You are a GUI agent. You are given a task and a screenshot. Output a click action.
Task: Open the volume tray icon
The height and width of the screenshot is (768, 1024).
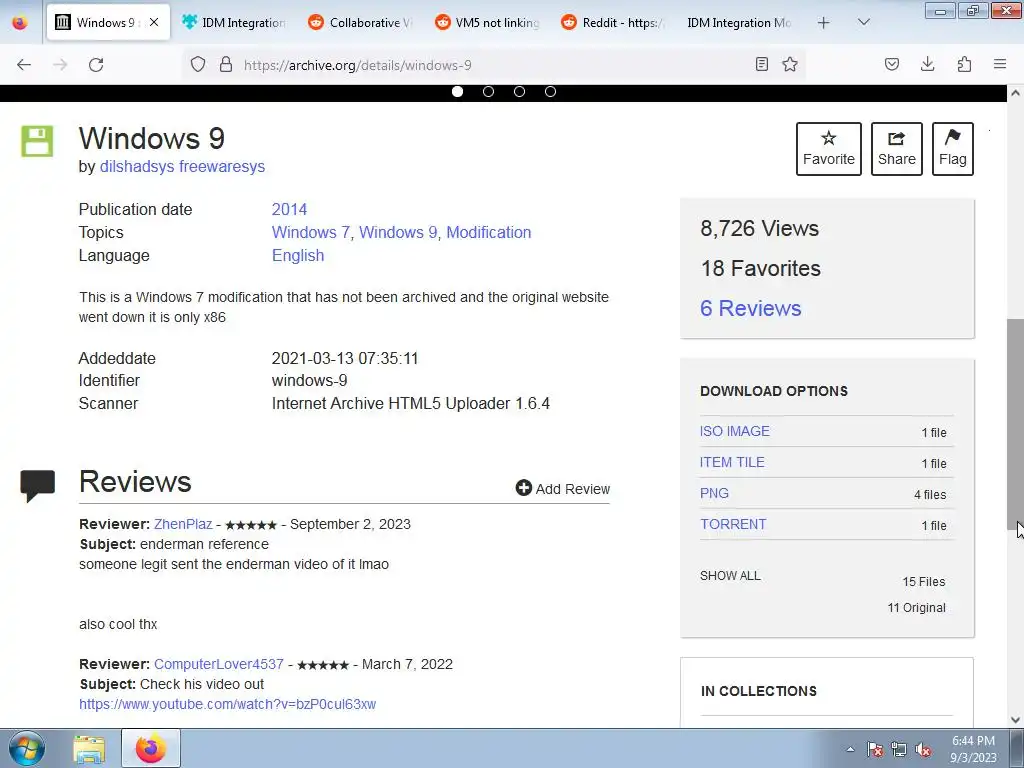point(923,749)
